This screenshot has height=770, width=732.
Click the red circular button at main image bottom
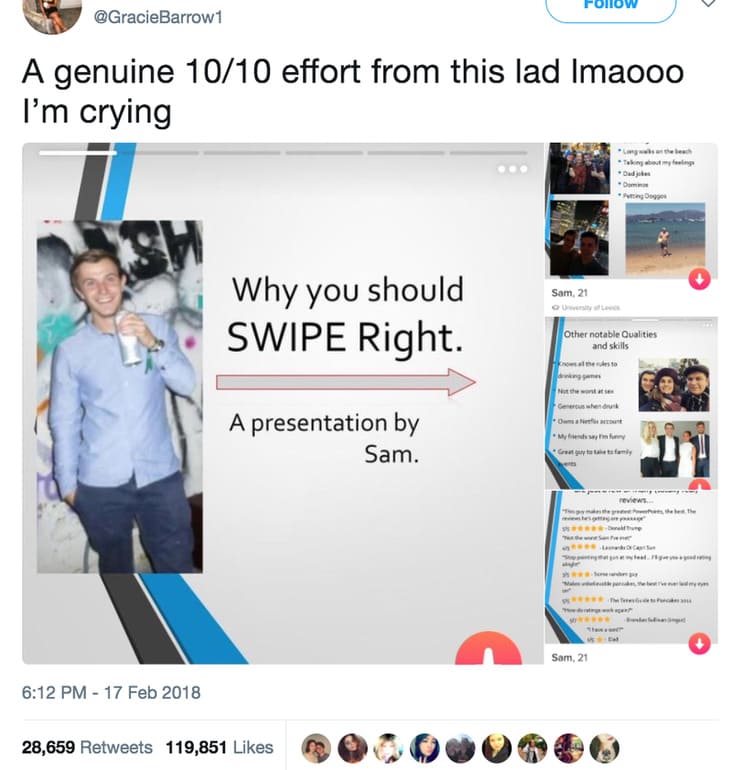[488, 648]
